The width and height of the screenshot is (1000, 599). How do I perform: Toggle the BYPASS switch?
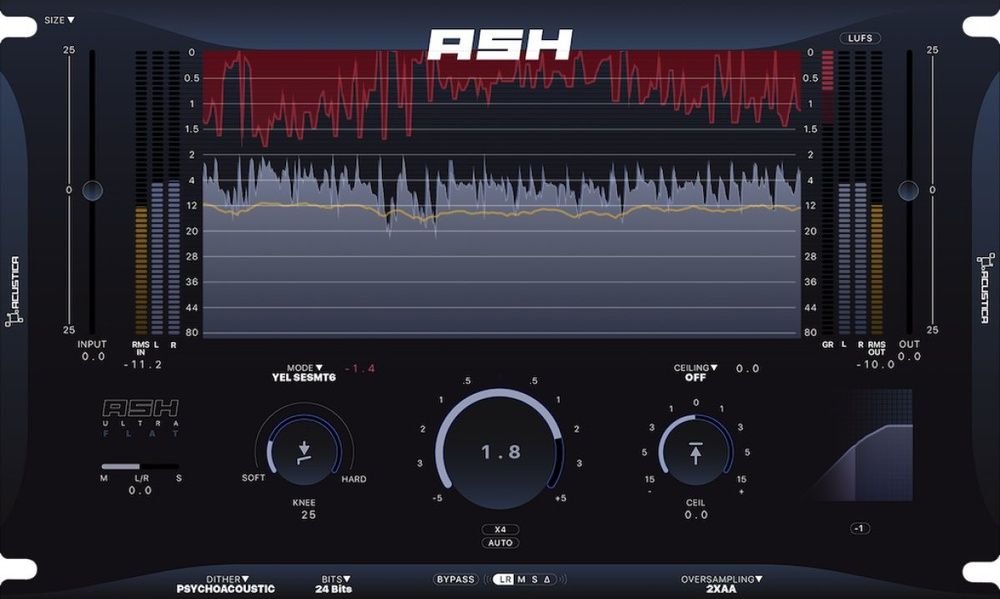455,579
